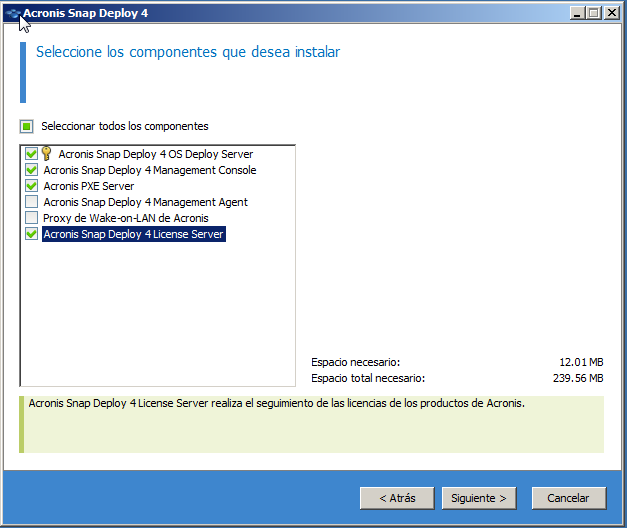The width and height of the screenshot is (627, 528).
Task: Disable the Acronis PXE Server checkbox
Action: (31, 186)
